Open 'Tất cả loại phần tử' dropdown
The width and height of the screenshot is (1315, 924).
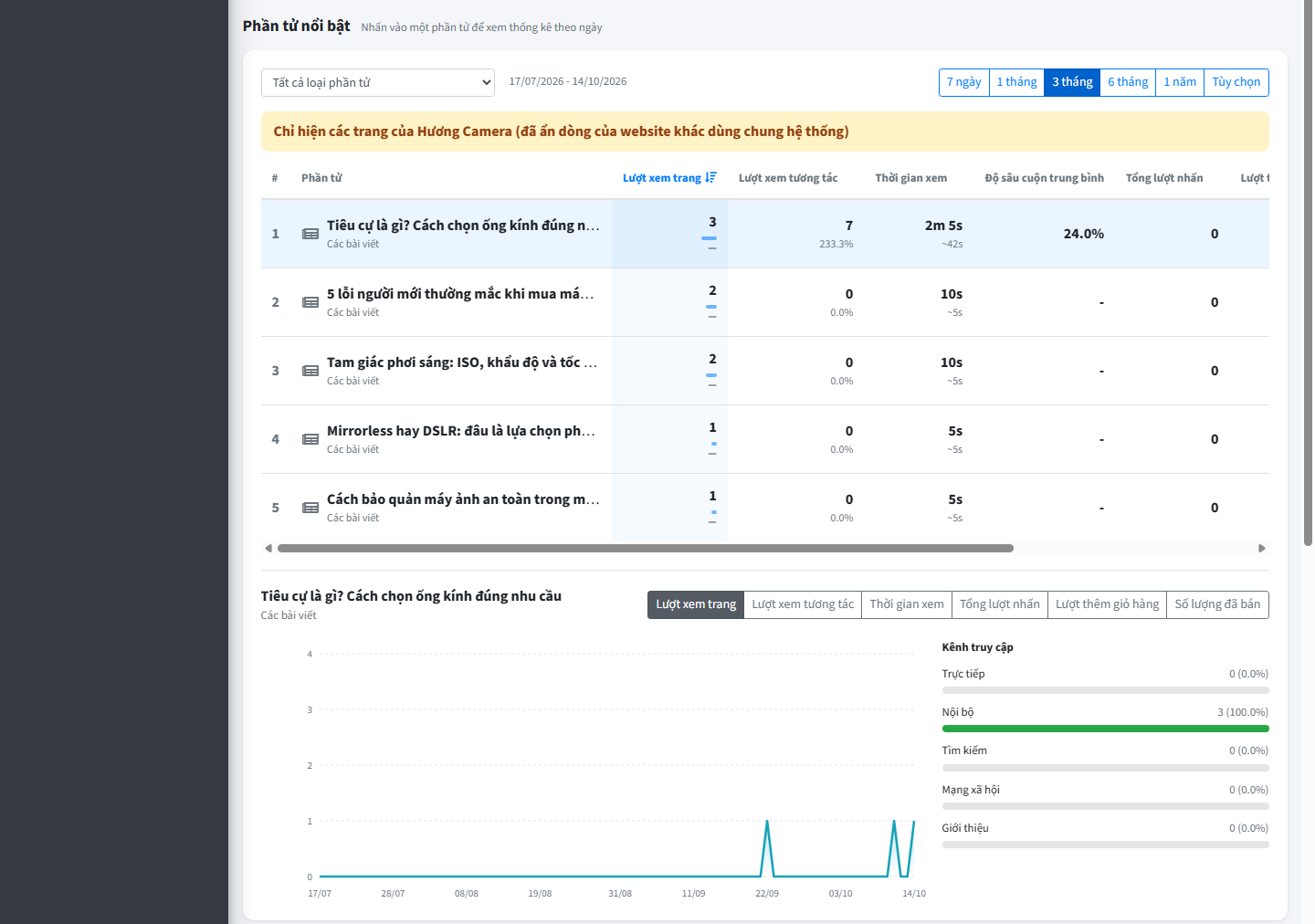click(x=378, y=82)
